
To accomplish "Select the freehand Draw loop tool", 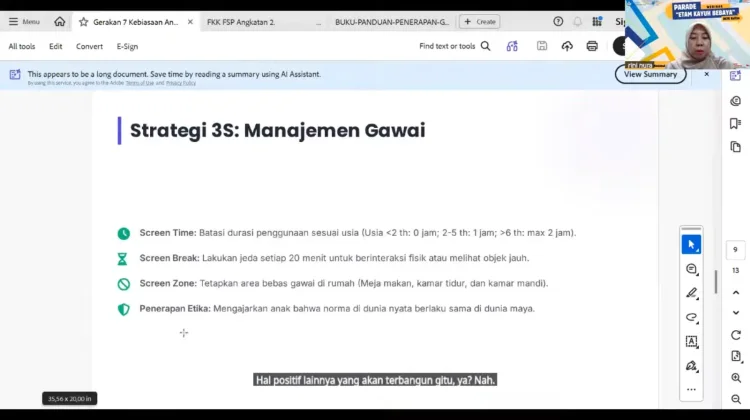I will pyautogui.click(x=691, y=318).
